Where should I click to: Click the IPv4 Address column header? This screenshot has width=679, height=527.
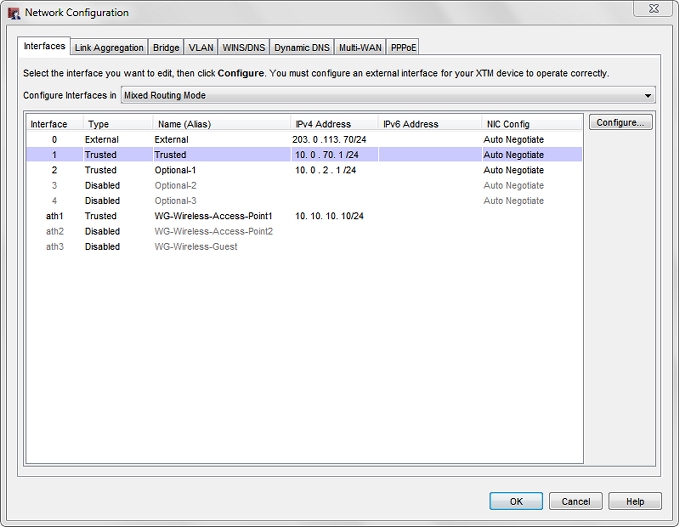[x=334, y=124]
